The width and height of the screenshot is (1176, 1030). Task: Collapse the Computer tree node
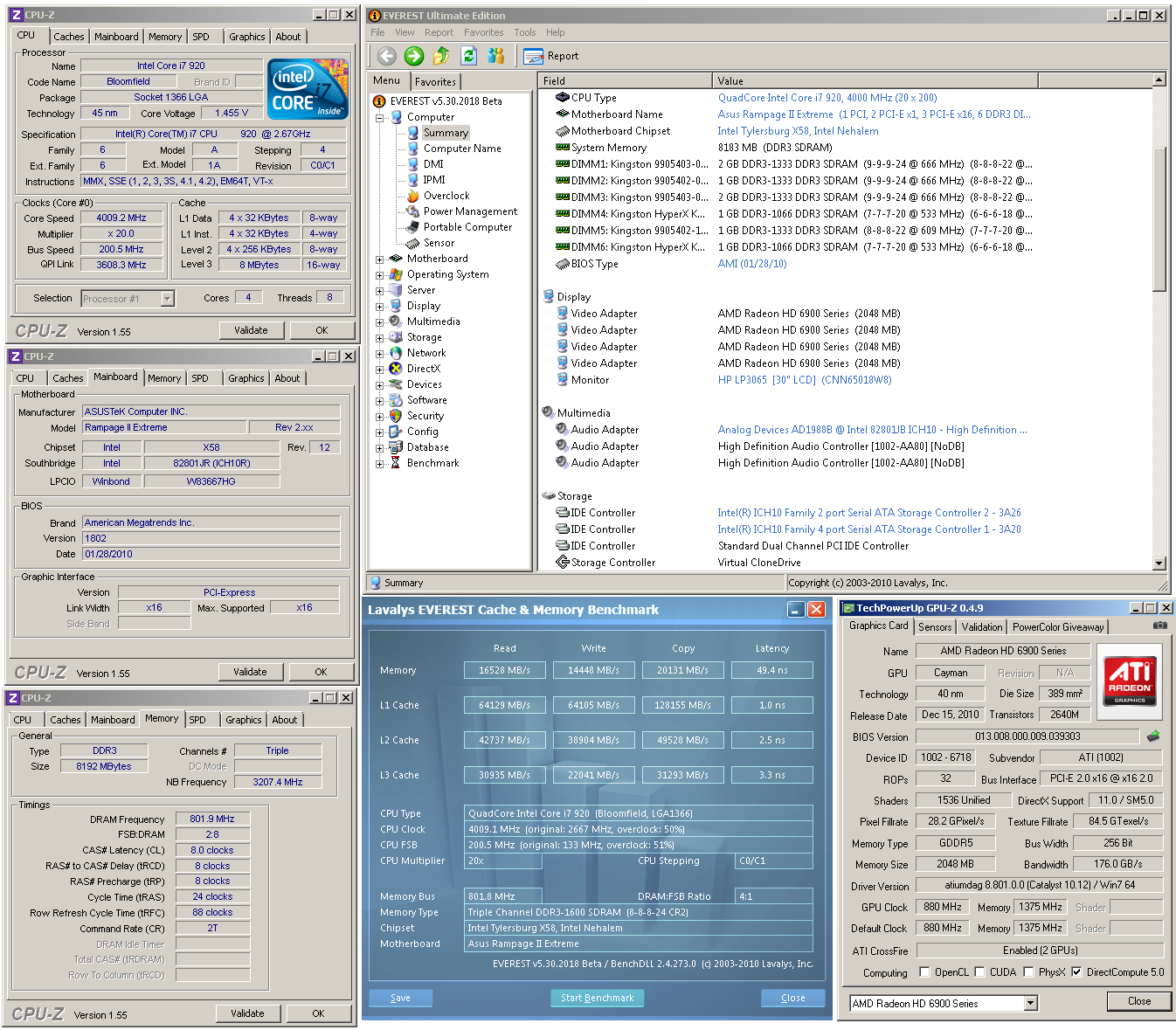click(380, 117)
